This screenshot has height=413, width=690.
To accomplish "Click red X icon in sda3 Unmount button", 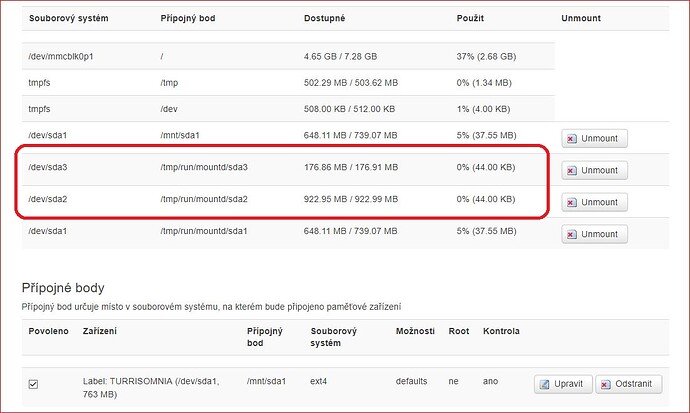I will tap(571, 171).
